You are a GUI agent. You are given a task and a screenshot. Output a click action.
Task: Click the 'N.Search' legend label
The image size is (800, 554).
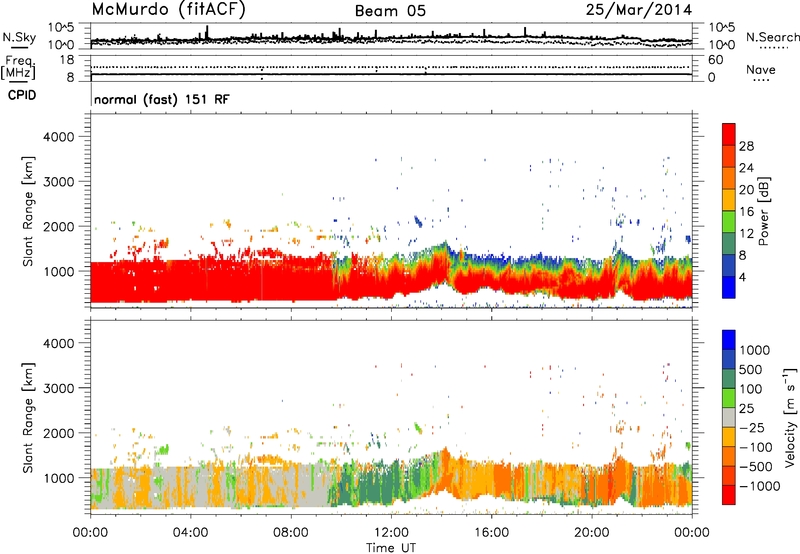(773, 37)
